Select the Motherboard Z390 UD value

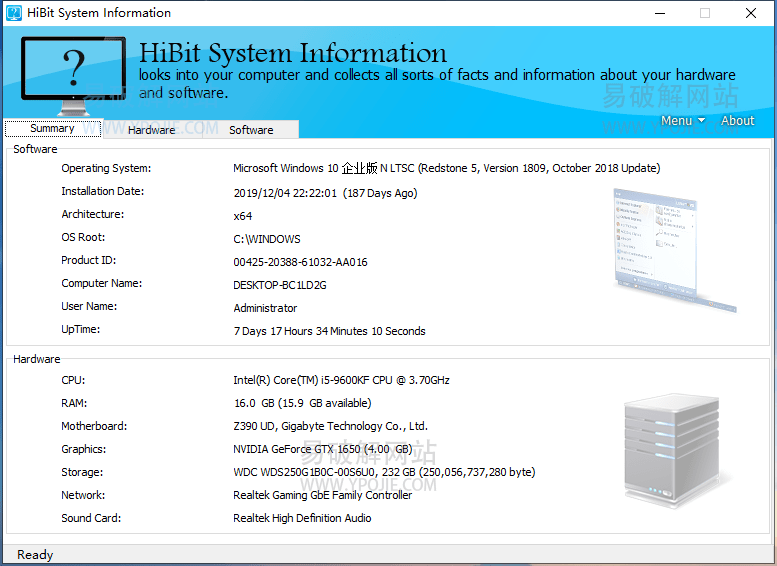pos(330,427)
